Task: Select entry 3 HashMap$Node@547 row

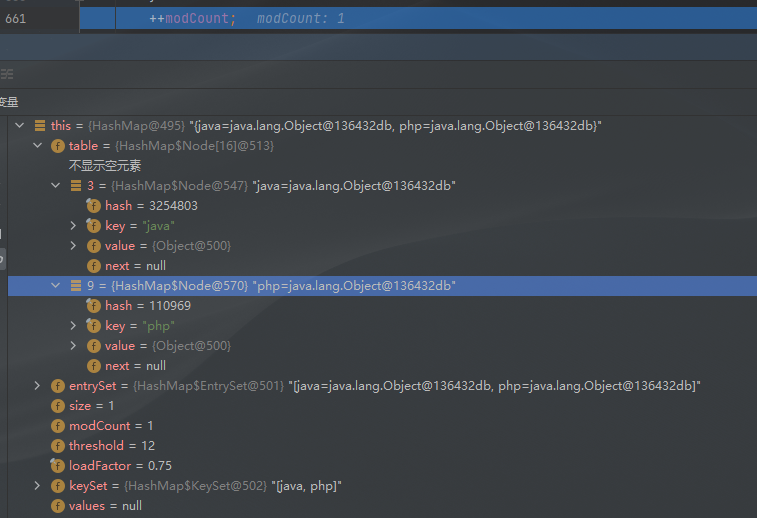Action: [x=382, y=185]
